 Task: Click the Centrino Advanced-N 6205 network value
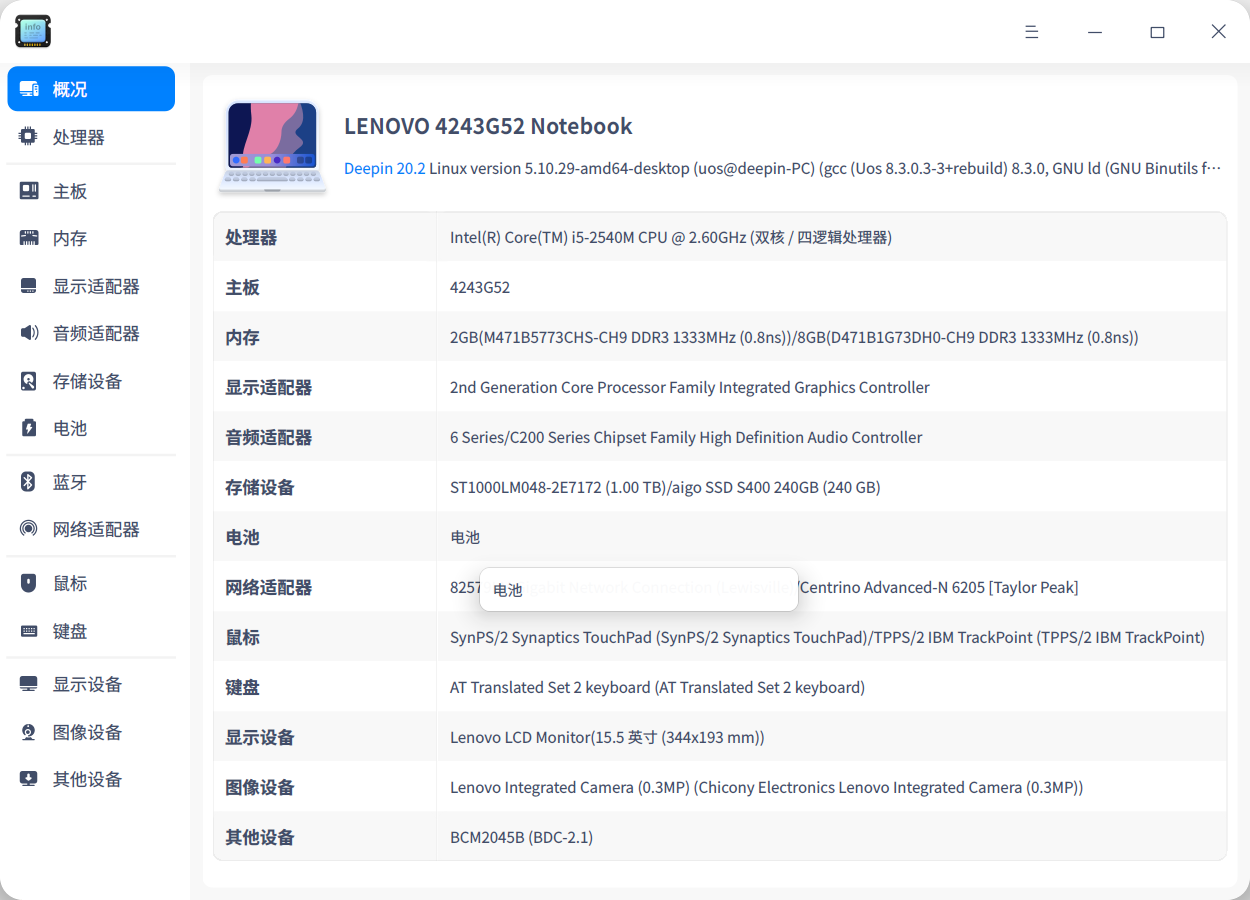click(939, 587)
